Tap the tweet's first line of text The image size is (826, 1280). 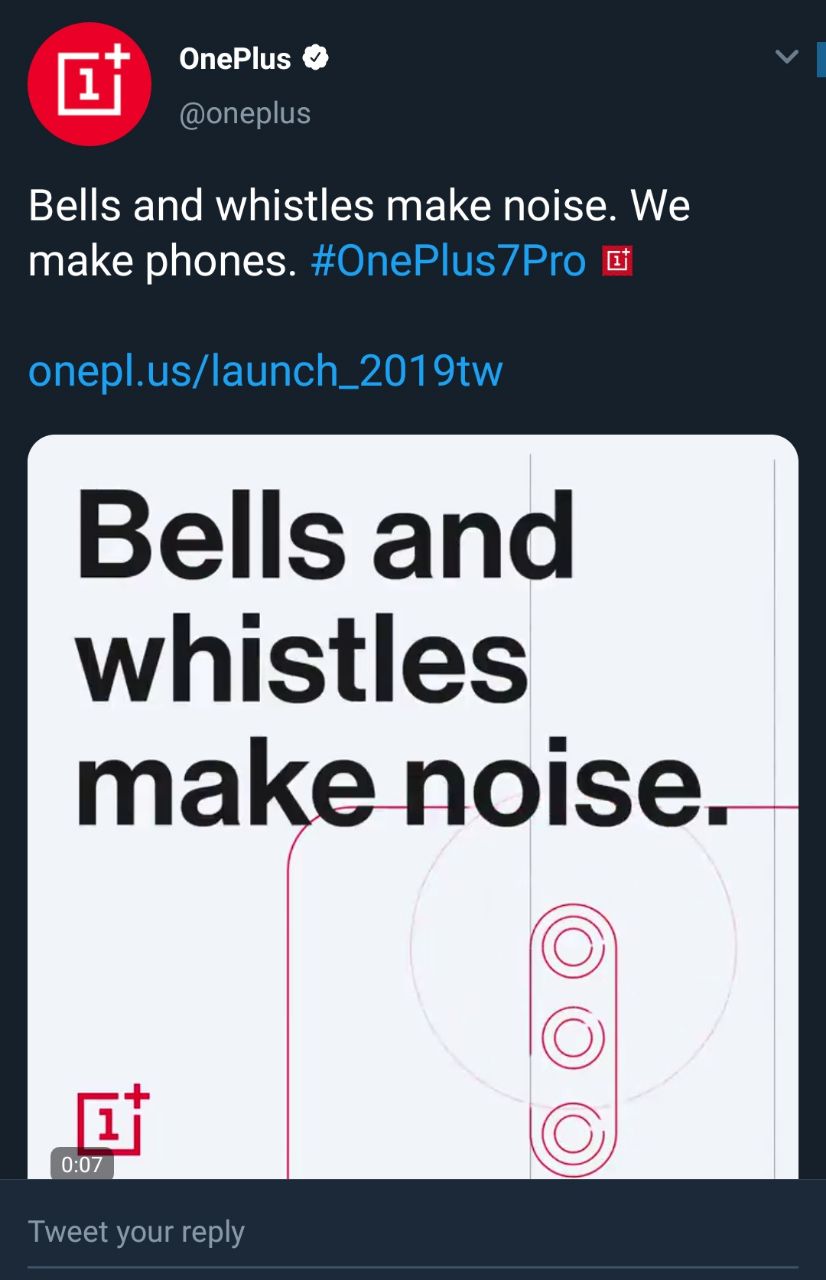358,206
